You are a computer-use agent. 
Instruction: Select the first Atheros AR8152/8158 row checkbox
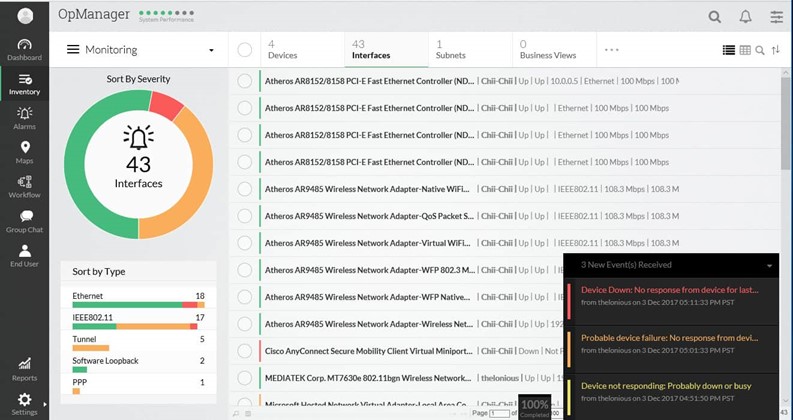[245, 81]
